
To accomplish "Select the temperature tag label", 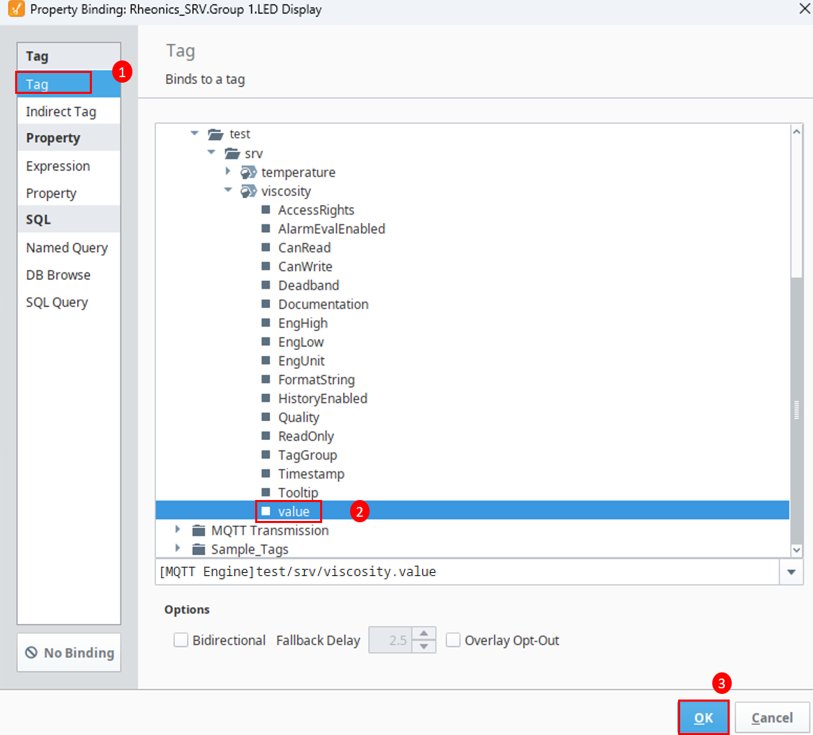I will (x=298, y=172).
